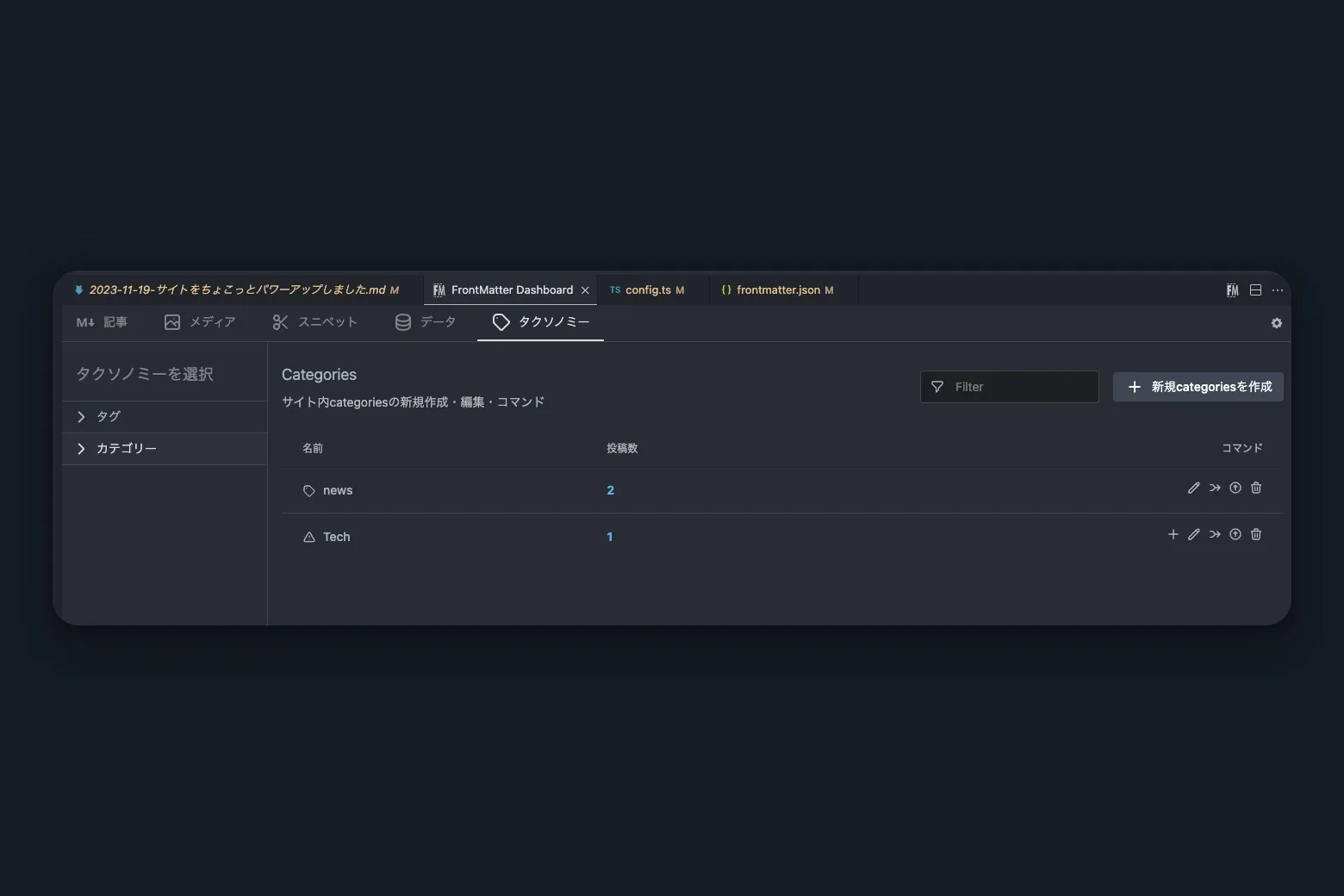Click the circled upload icon on the Tech row

pyautogui.click(x=1235, y=534)
